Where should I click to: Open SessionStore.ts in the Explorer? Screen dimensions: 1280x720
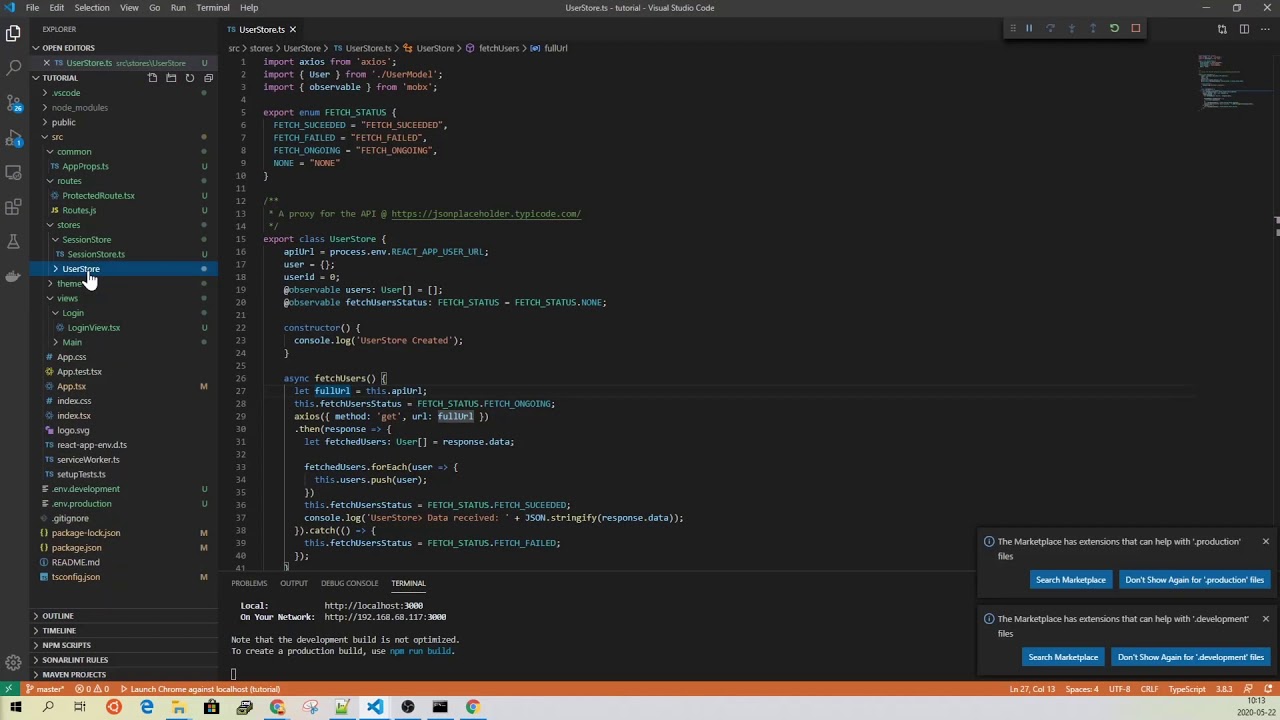[96, 254]
